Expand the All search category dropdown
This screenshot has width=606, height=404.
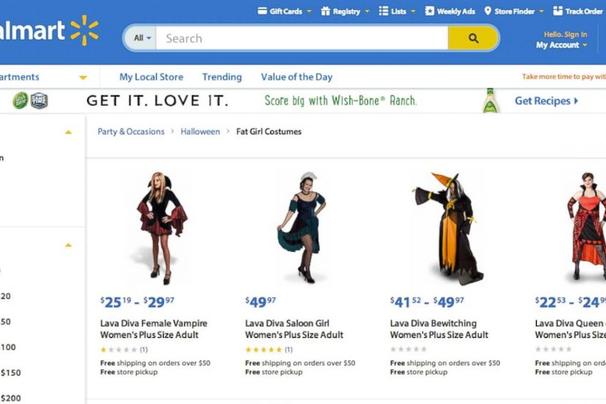(x=143, y=39)
